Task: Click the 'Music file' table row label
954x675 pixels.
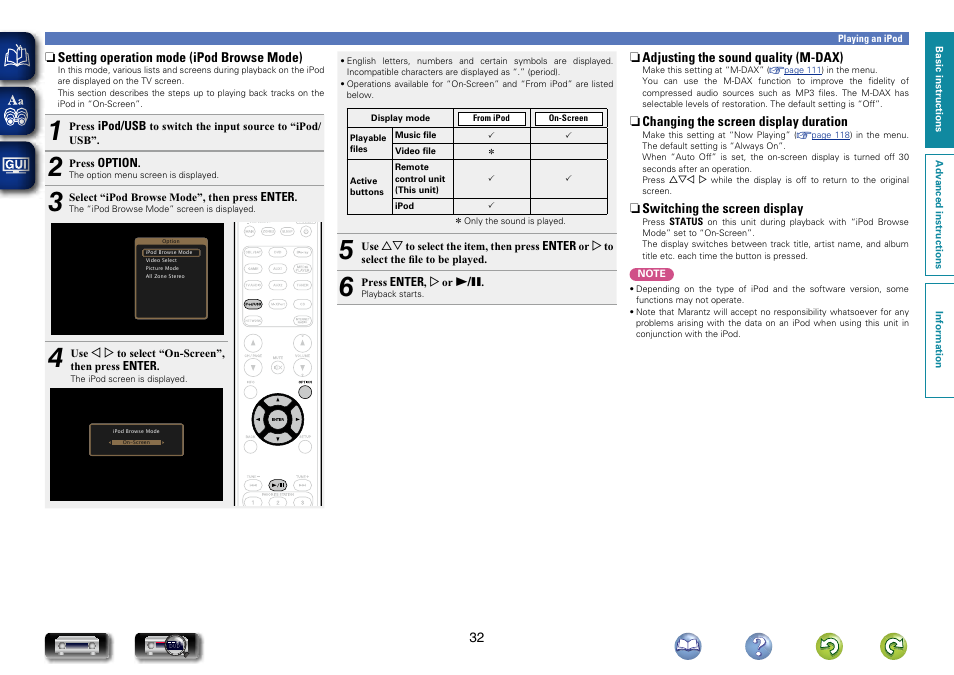Action: tap(416, 135)
